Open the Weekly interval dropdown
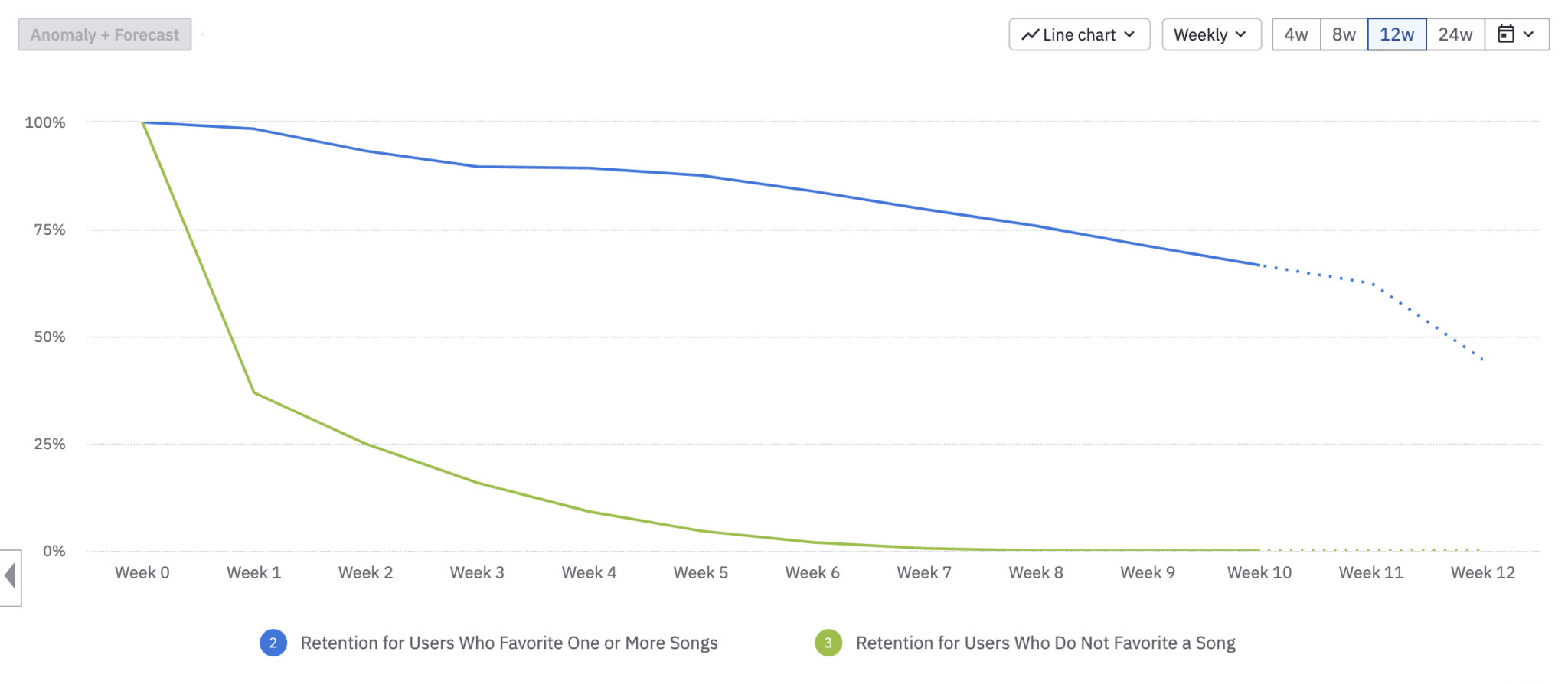 1211,34
